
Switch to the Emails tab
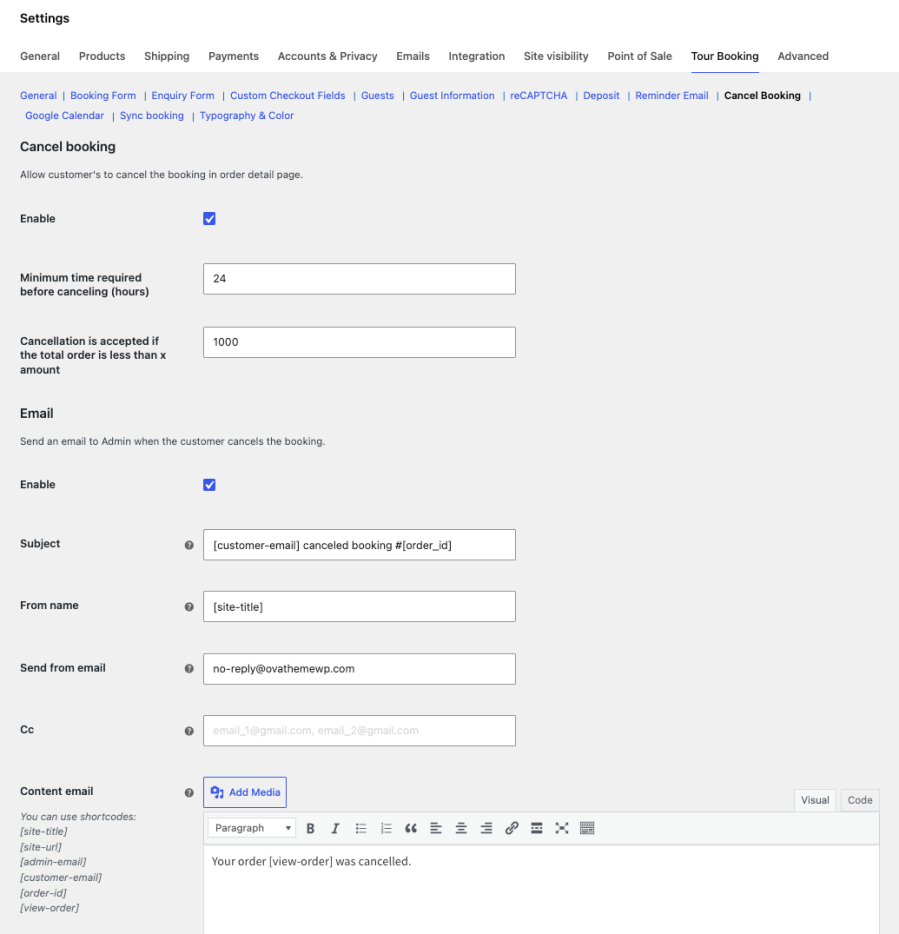(413, 56)
